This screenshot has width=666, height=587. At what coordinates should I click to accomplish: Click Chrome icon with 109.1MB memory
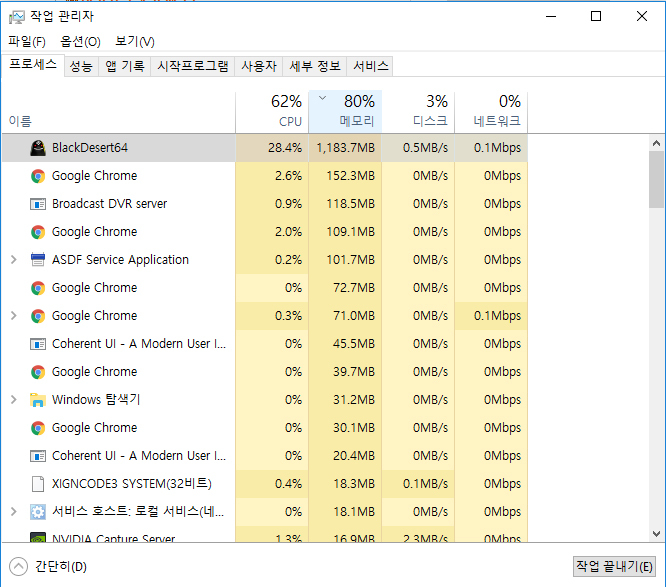click(x=38, y=232)
